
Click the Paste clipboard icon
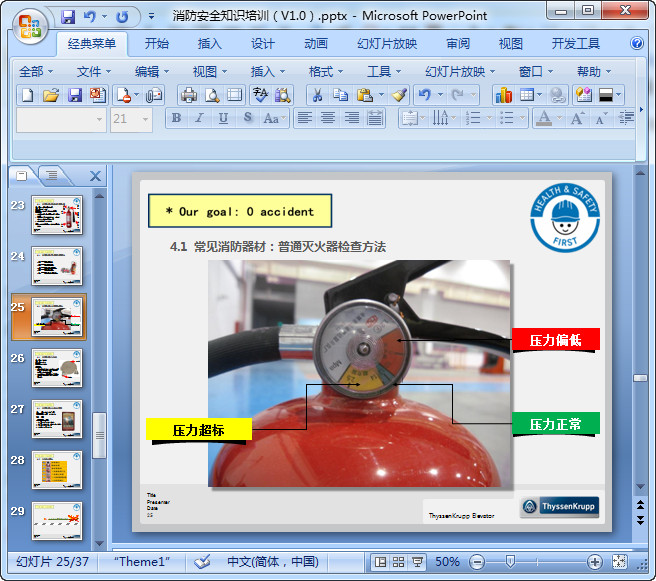[365, 95]
